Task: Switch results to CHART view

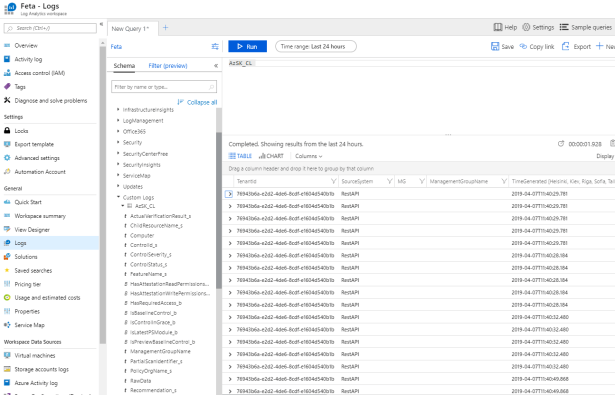Action: pyautogui.click(x=271, y=156)
